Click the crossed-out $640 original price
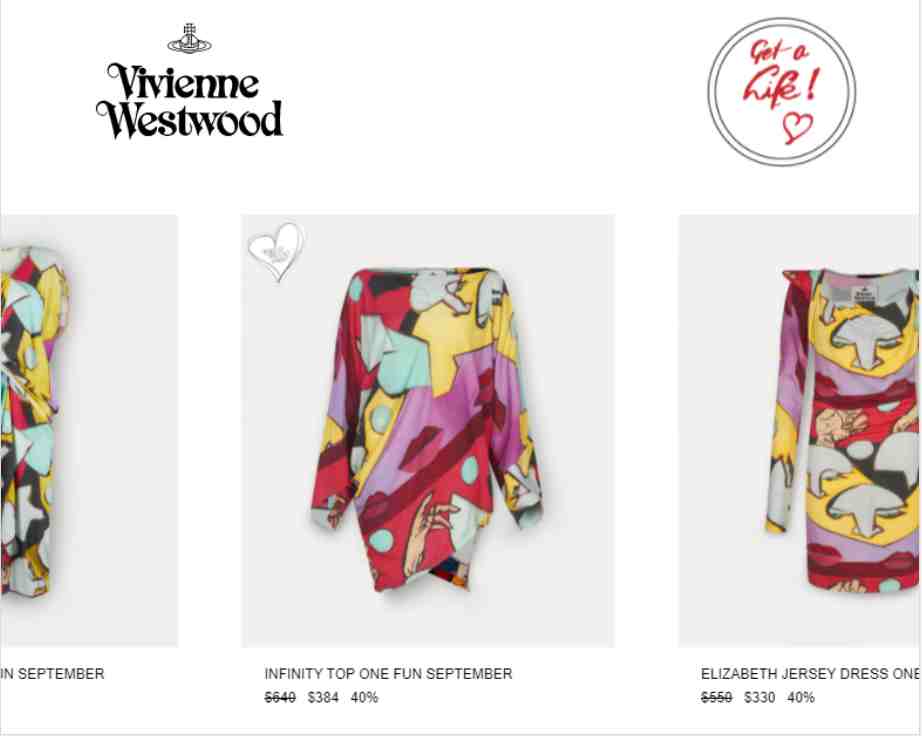Viewport: 922px width, 736px height. (x=280, y=698)
